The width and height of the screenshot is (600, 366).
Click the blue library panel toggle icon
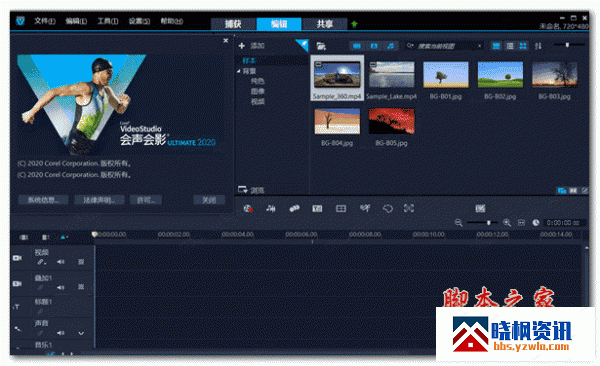(562, 190)
